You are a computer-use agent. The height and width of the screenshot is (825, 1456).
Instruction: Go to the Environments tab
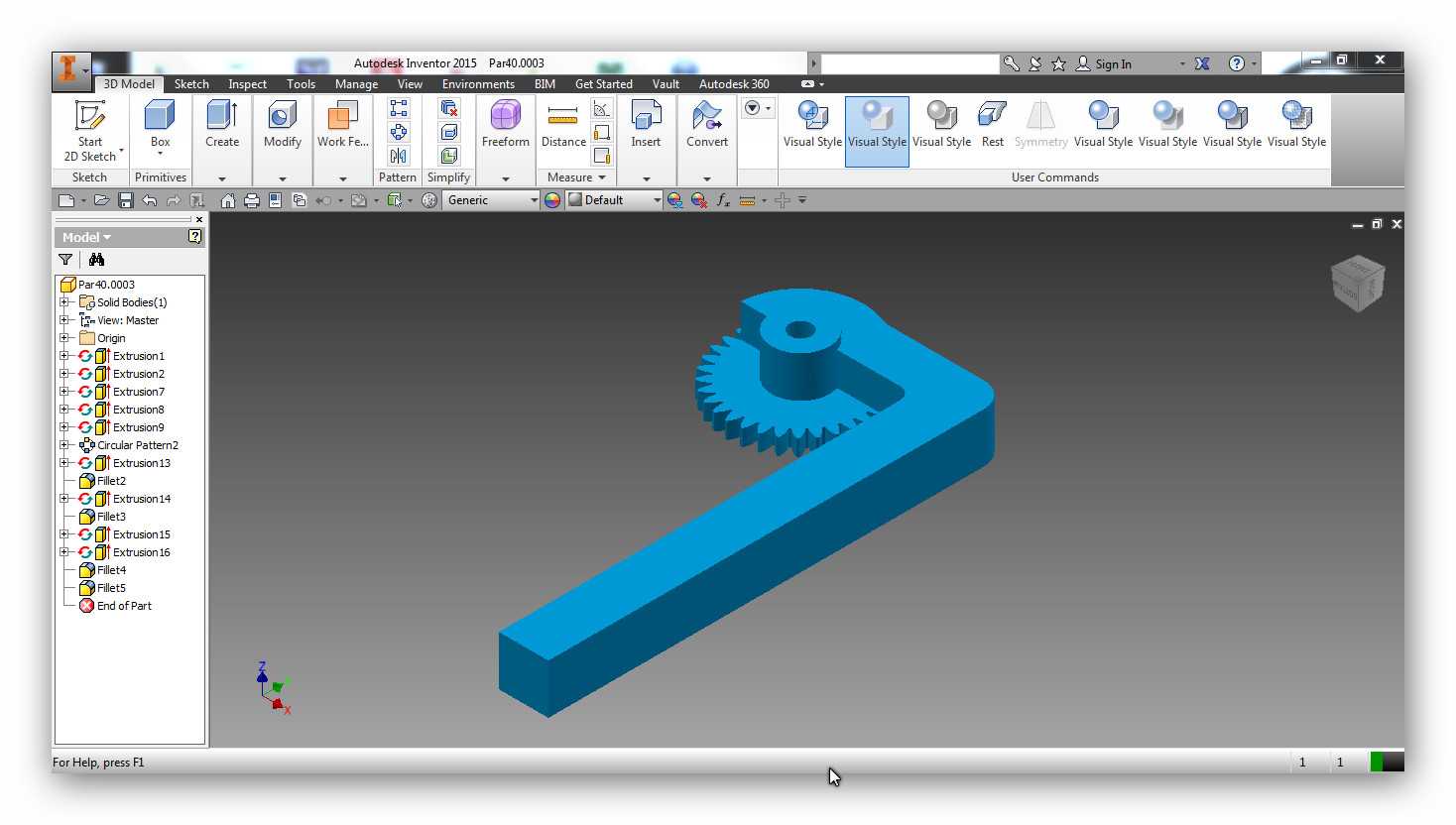pyautogui.click(x=478, y=84)
